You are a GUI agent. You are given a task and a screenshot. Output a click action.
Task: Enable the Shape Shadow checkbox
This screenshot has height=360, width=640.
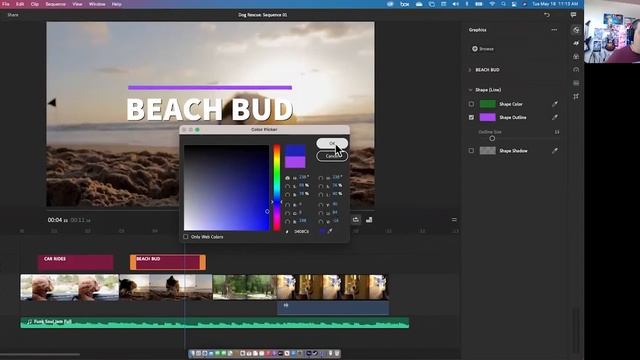point(471,151)
